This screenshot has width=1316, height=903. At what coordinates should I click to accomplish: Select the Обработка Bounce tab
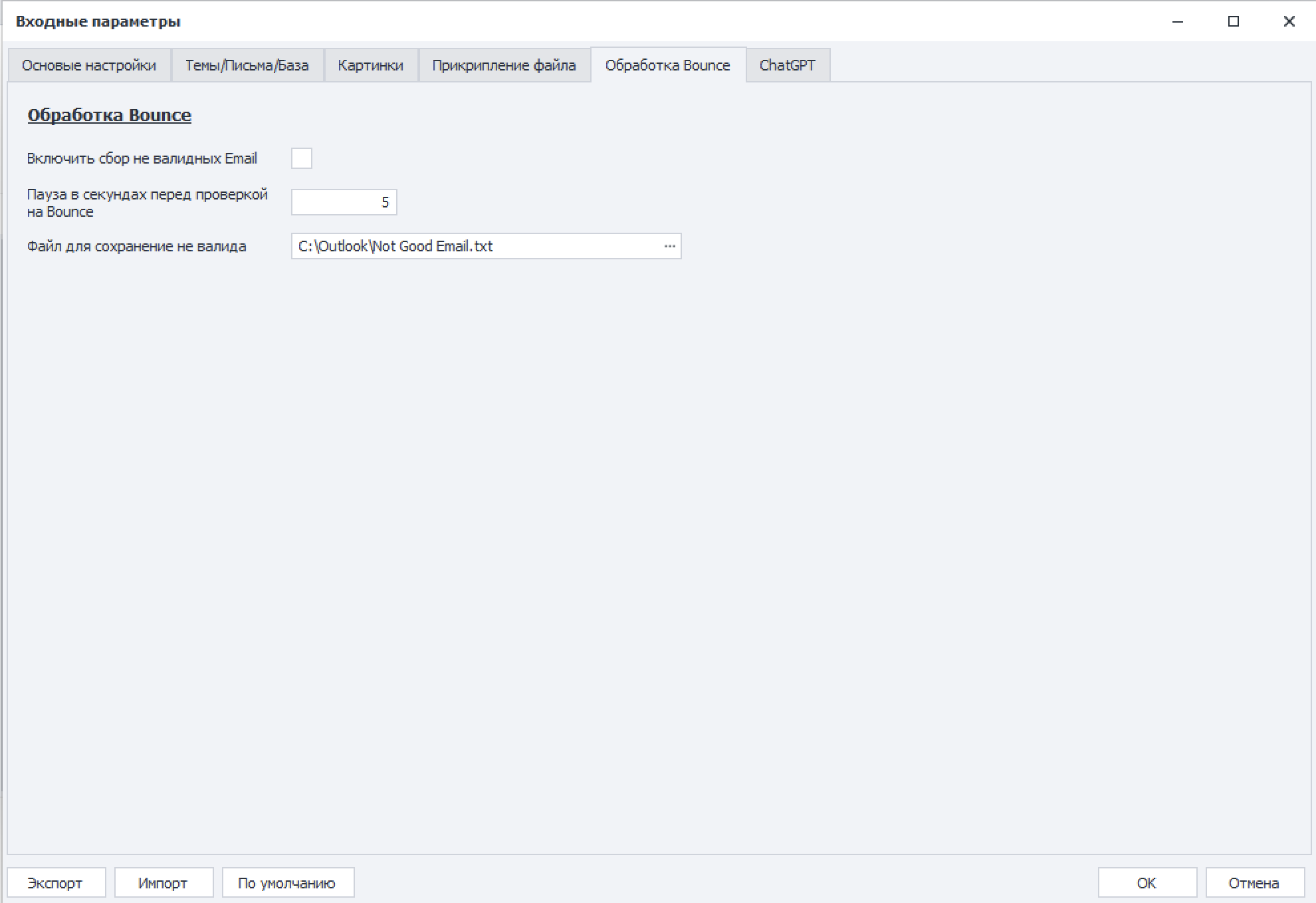click(x=667, y=65)
